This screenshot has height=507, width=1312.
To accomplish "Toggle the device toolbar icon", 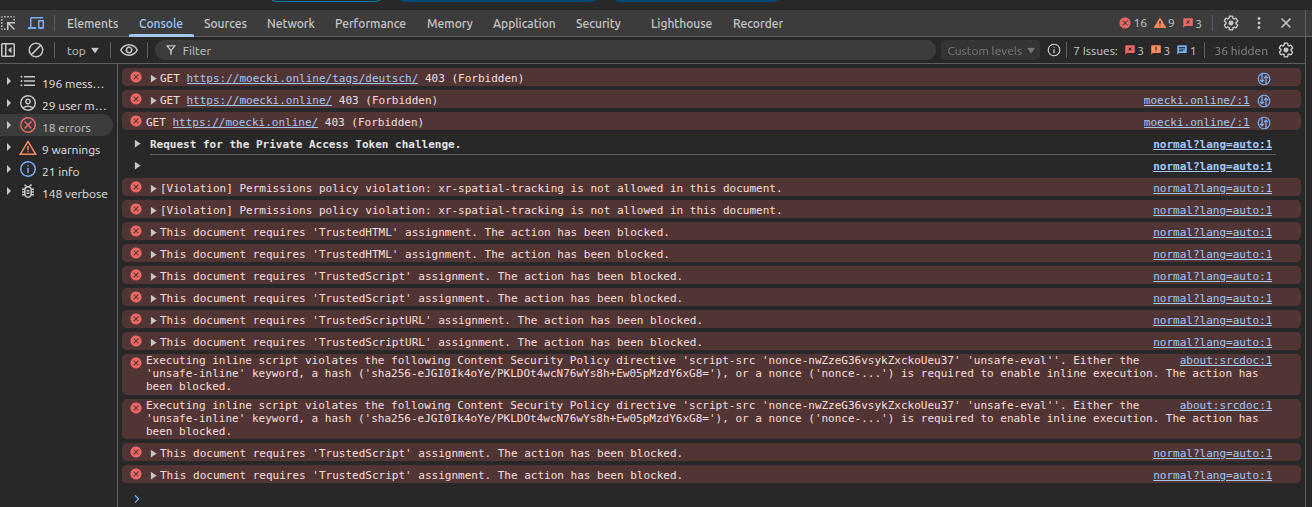I will coord(36,23).
